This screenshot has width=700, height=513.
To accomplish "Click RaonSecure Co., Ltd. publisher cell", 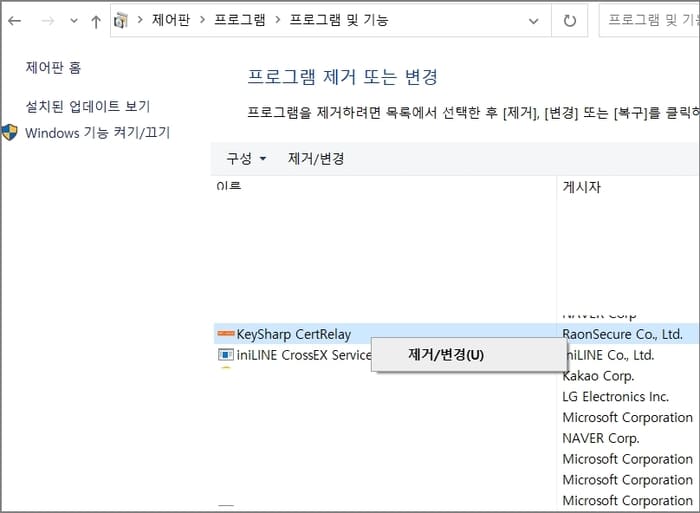I will [623, 334].
